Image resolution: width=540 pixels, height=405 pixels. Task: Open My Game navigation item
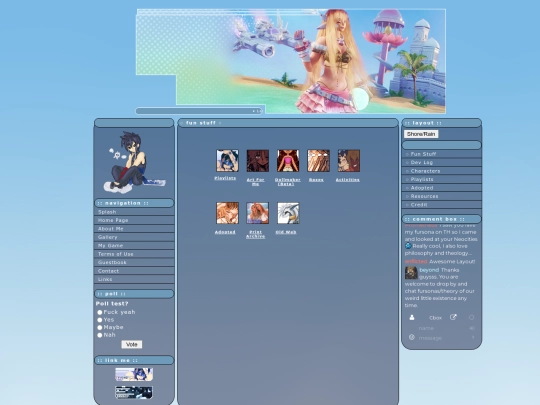click(x=134, y=246)
